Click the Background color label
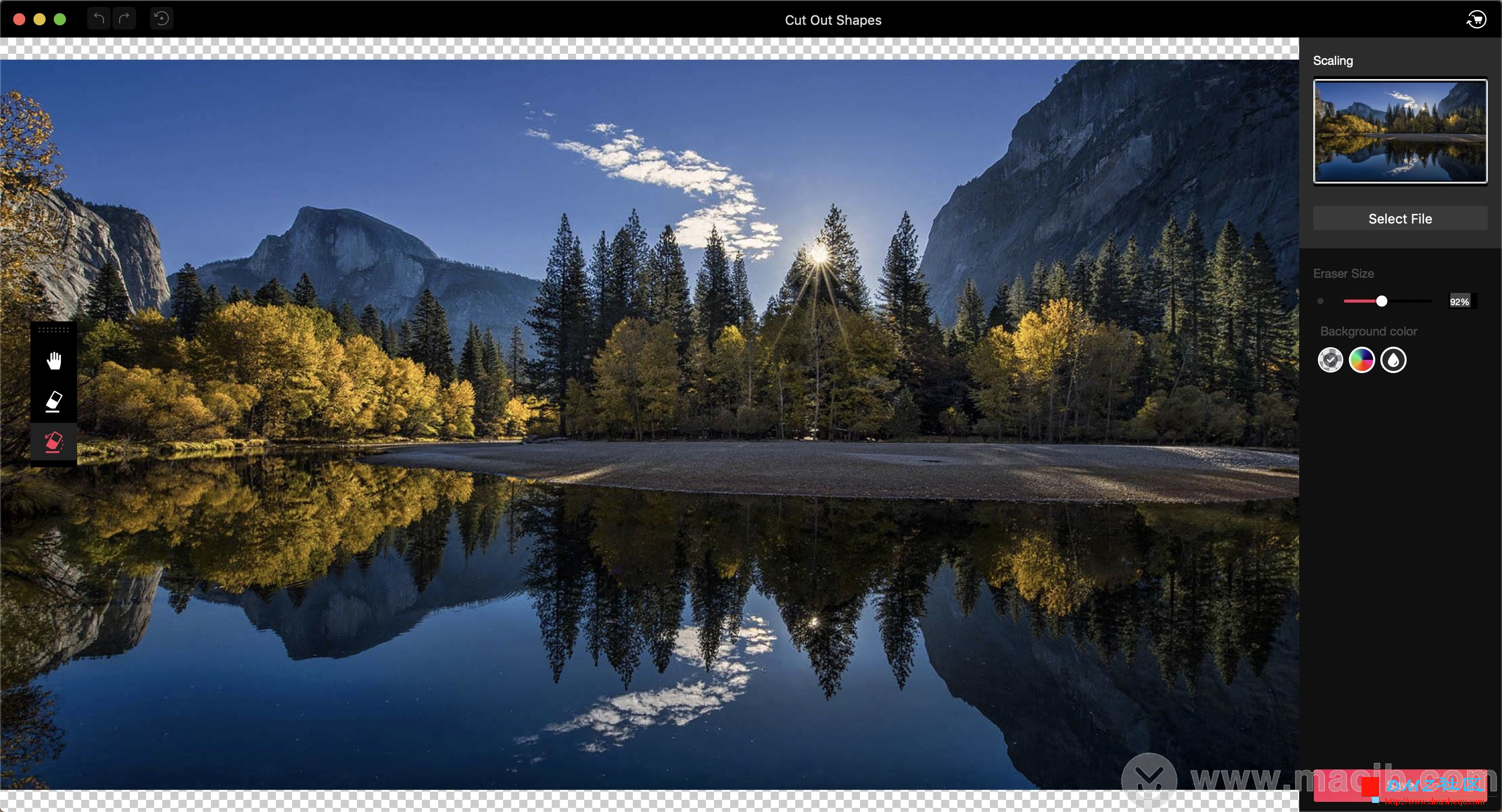The image size is (1502, 812). [x=1369, y=331]
